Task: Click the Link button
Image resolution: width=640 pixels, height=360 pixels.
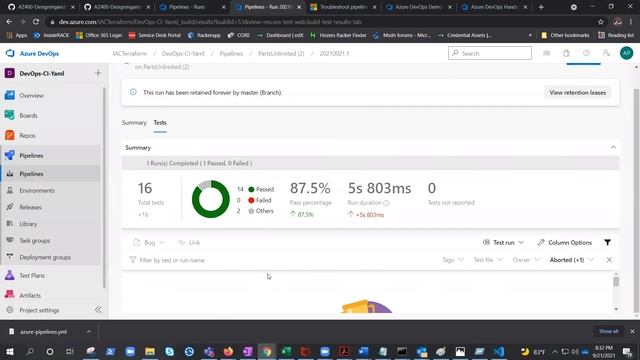Action: point(189,242)
